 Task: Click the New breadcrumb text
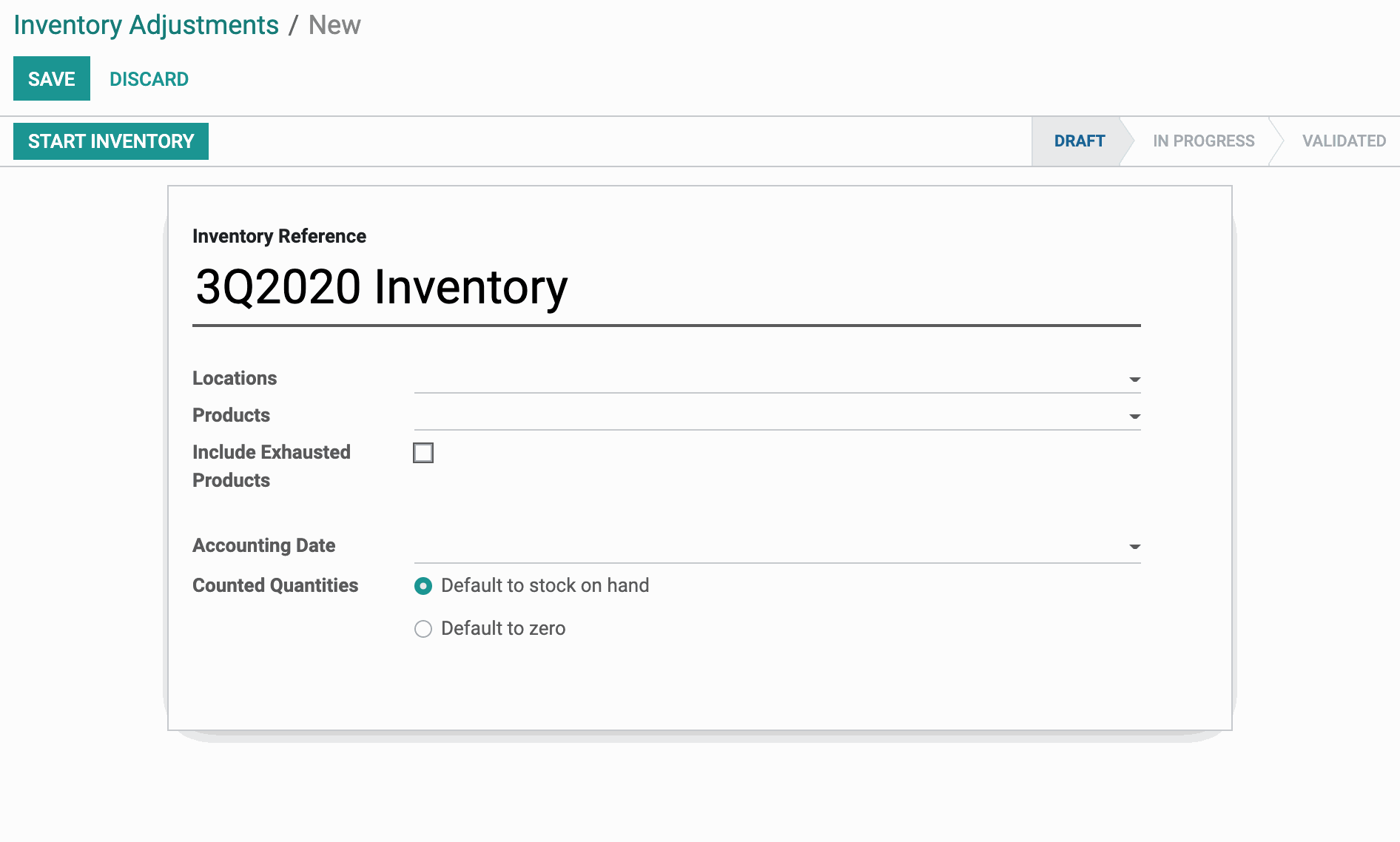coord(334,25)
